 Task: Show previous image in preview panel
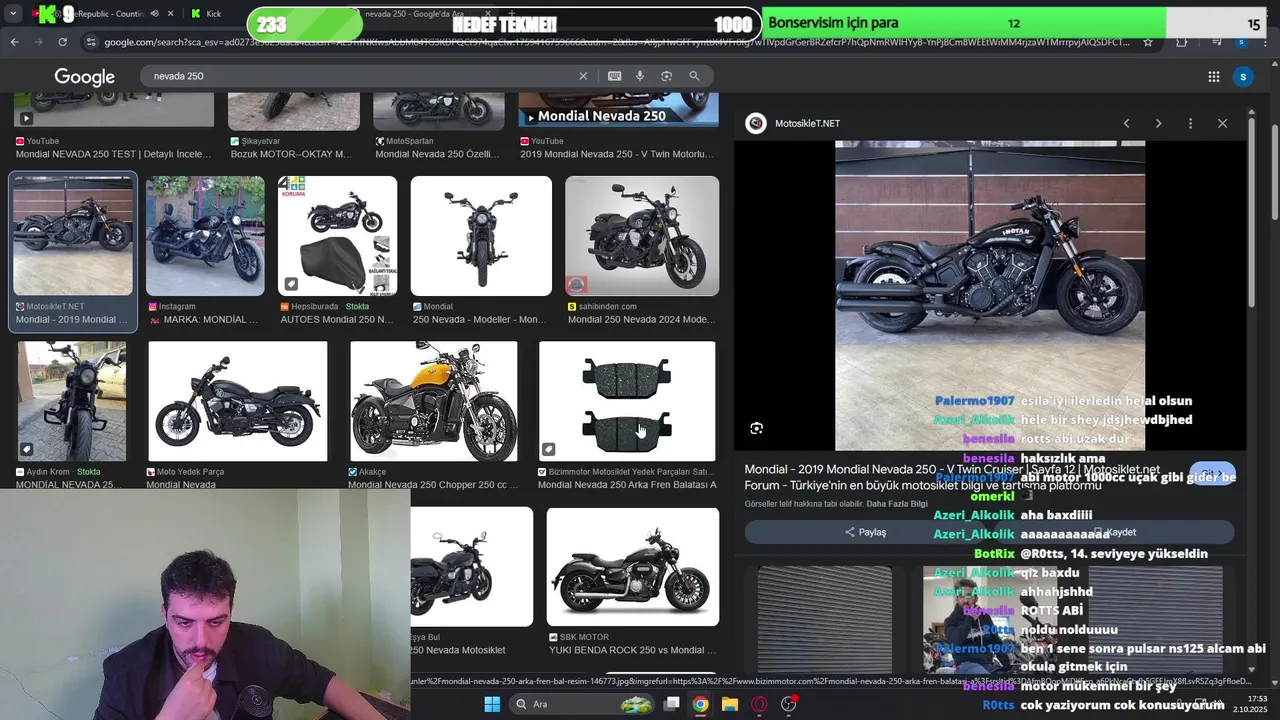(x=1126, y=123)
